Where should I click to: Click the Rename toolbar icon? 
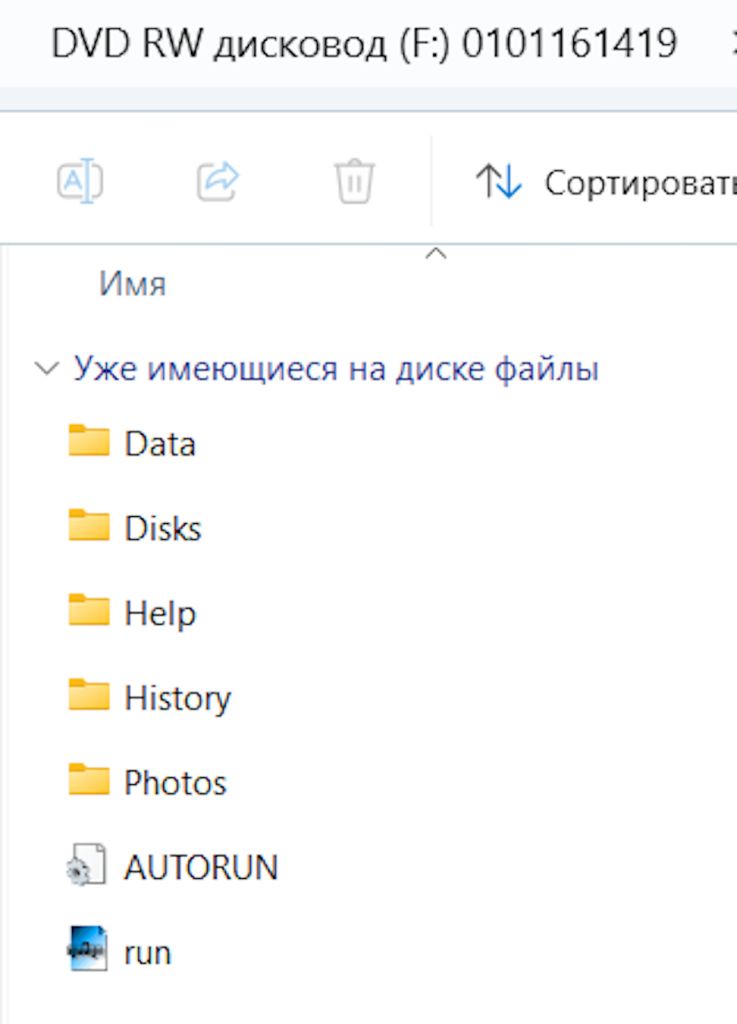point(80,181)
